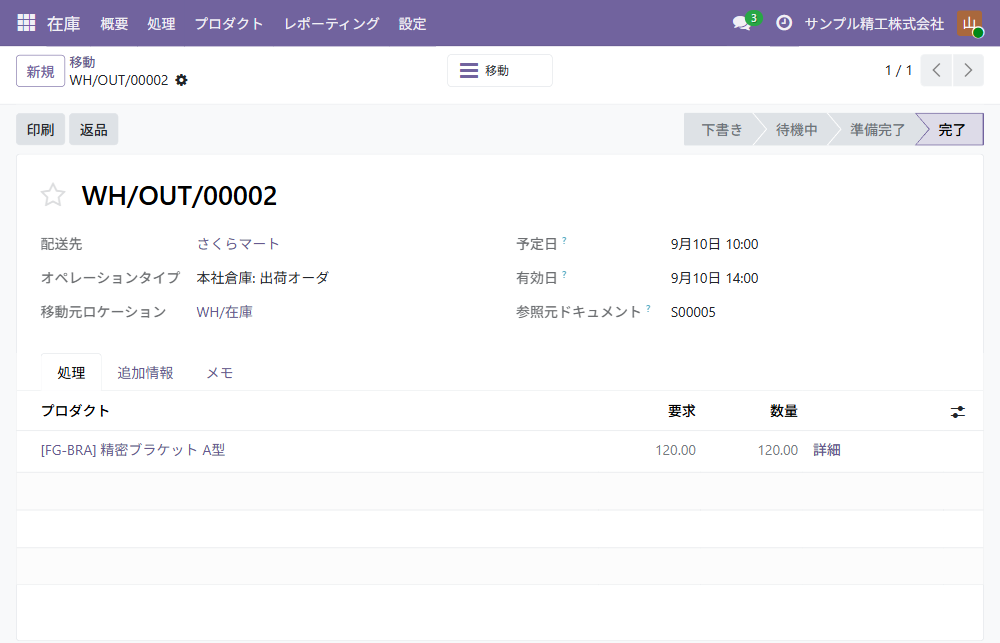The width and height of the screenshot is (1000, 643).
Task: Open the プロダクト menu
Action: tap(229, 24)
